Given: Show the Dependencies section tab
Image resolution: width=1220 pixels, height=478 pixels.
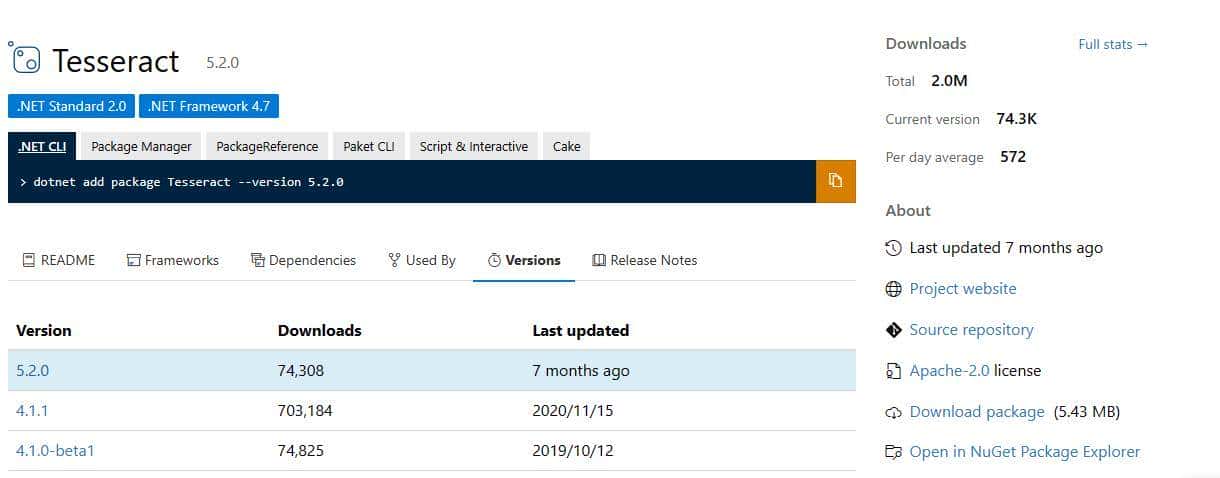Looking at the screenshot, I should pyautogui.click(x=304, y=260).
